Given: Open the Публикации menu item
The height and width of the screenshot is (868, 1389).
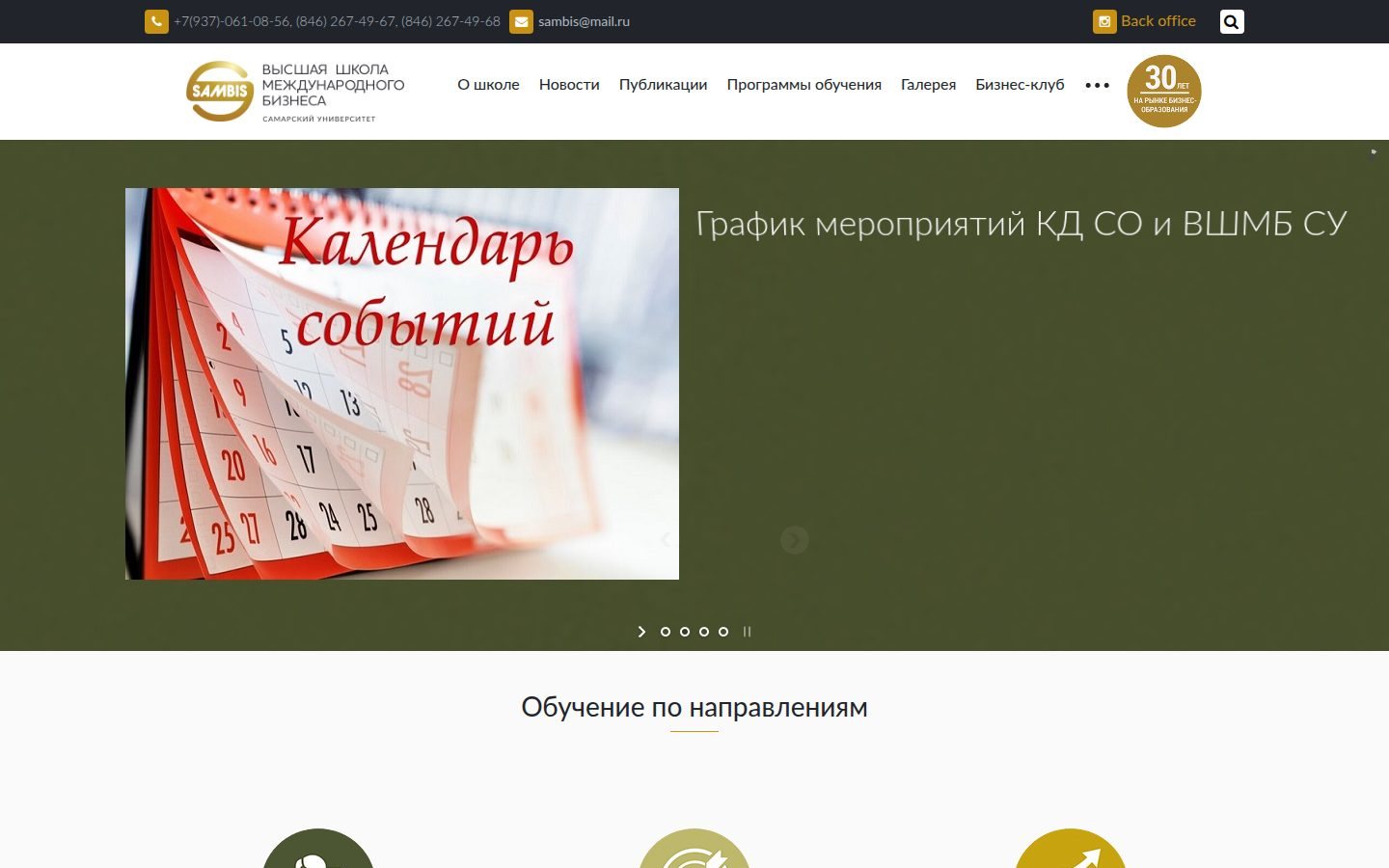Looking at the screenshot, I should (663, 85).
